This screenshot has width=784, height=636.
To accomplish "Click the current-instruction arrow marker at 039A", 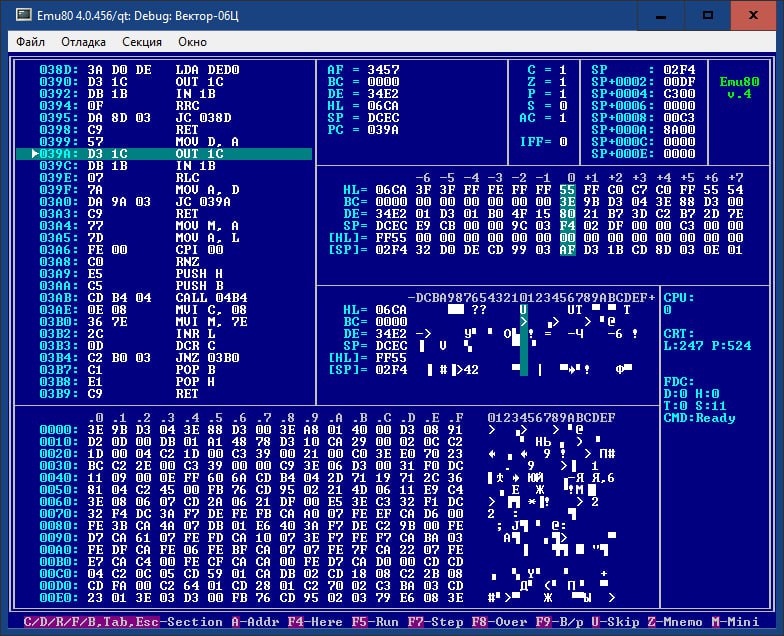I will 35,154.
